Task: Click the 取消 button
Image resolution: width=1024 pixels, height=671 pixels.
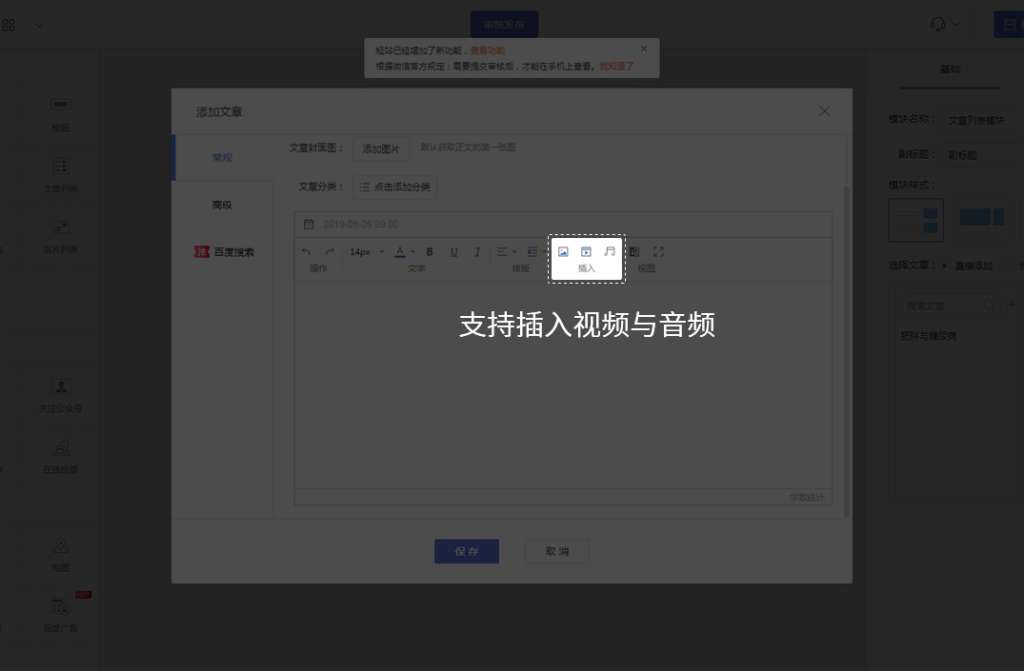Action: tap(557, 551)
